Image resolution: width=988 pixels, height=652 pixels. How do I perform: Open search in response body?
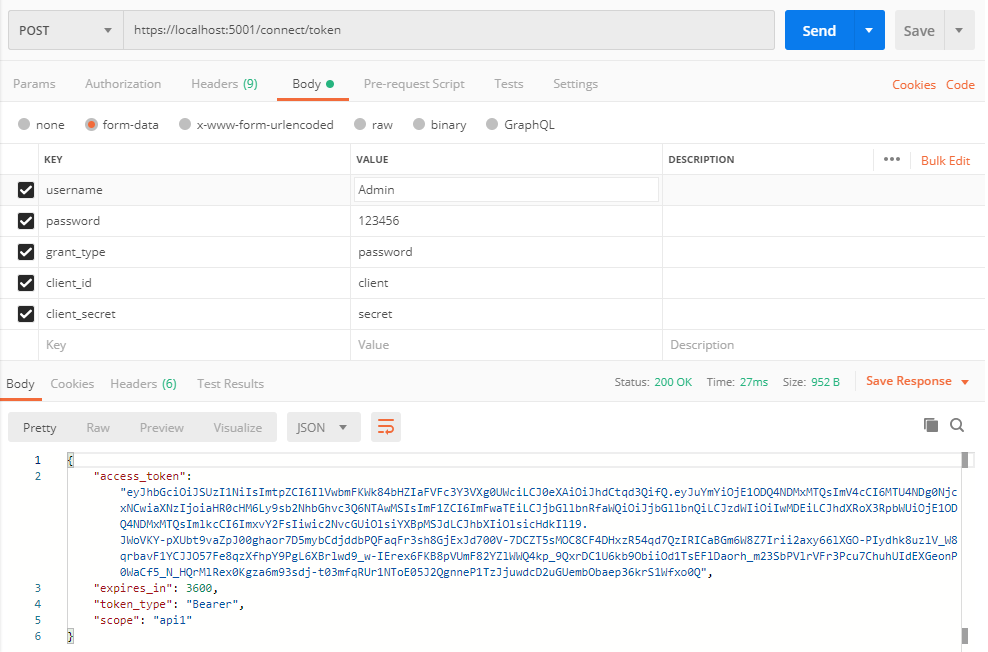click(x=957, y=425)
